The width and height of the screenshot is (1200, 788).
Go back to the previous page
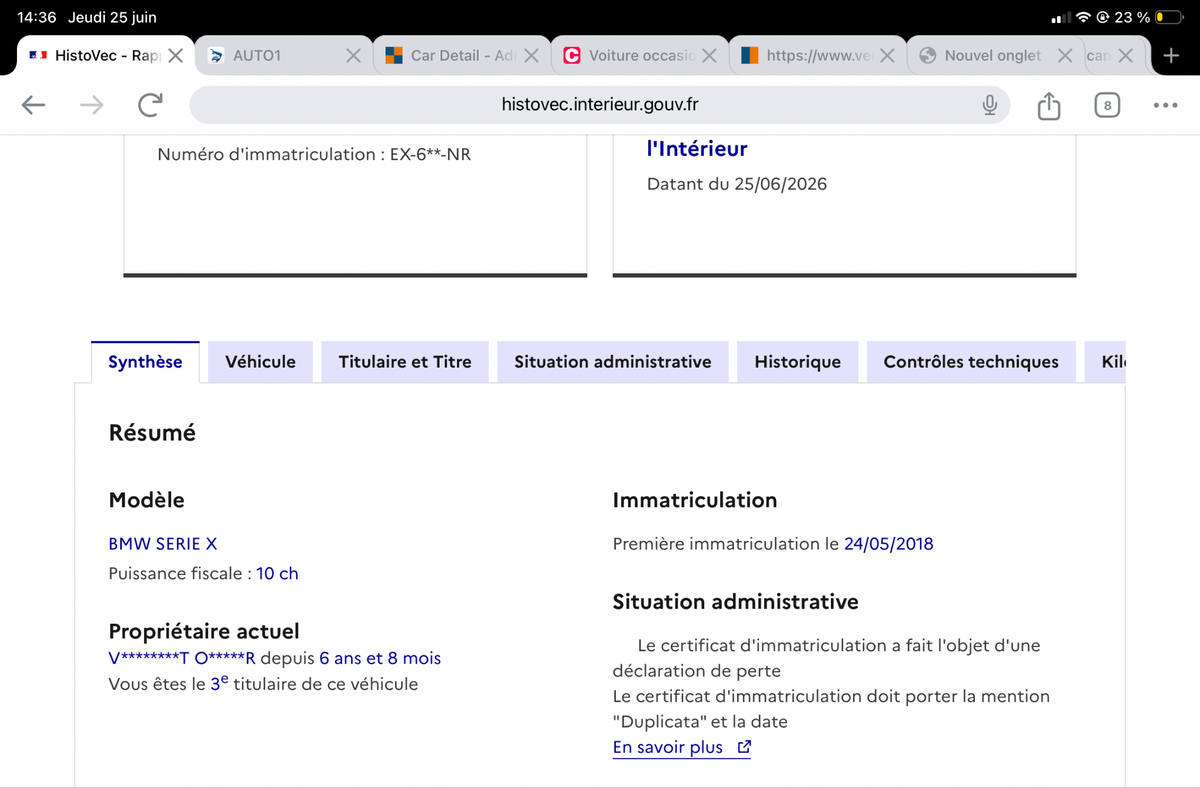(33, 105)
